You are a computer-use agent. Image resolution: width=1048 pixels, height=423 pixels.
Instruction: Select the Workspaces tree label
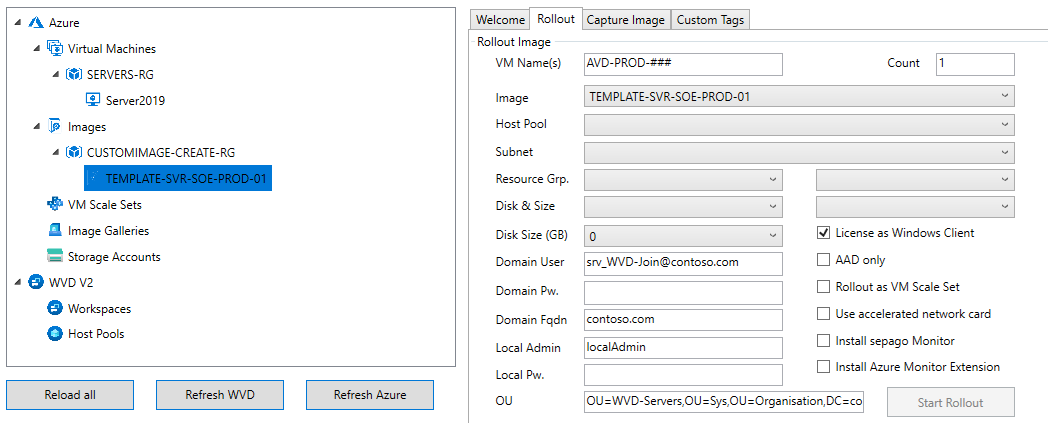(100, 309)
